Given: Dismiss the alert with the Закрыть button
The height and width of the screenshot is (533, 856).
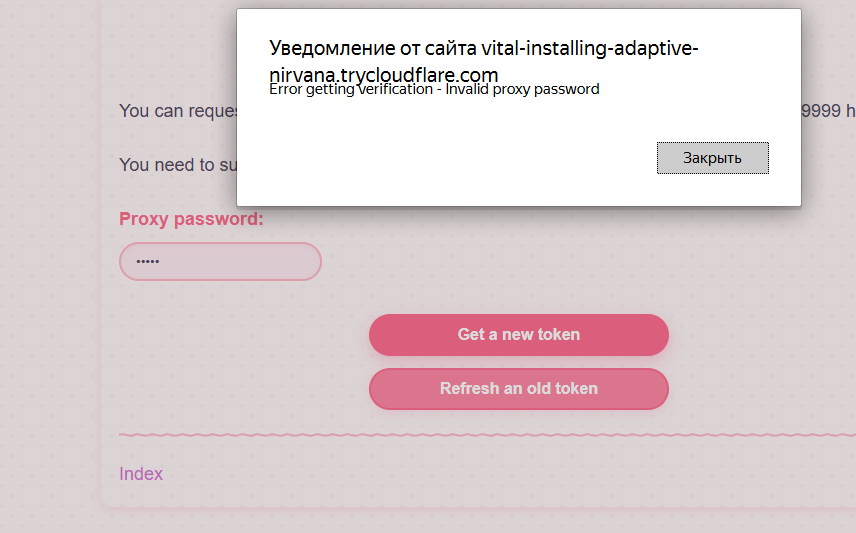Looking at the screenshot, I should coord(712,158).
